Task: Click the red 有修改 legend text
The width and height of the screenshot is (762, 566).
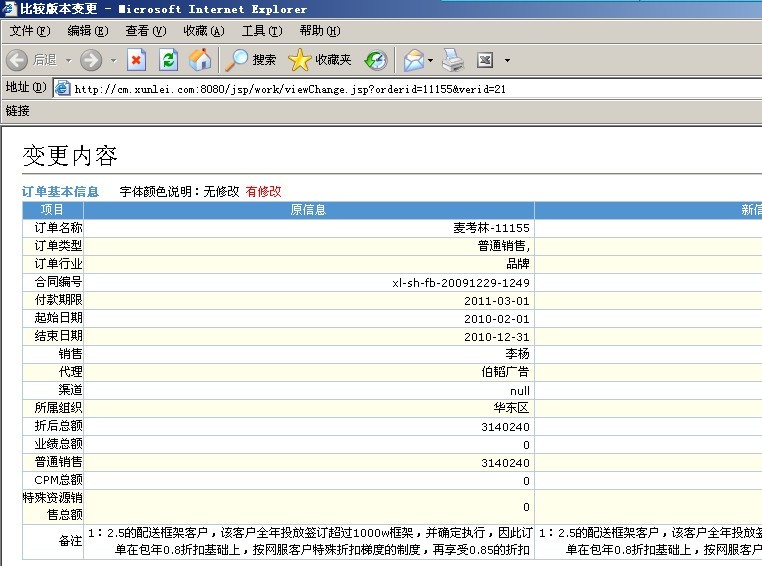Action: (x=263, y=191)
